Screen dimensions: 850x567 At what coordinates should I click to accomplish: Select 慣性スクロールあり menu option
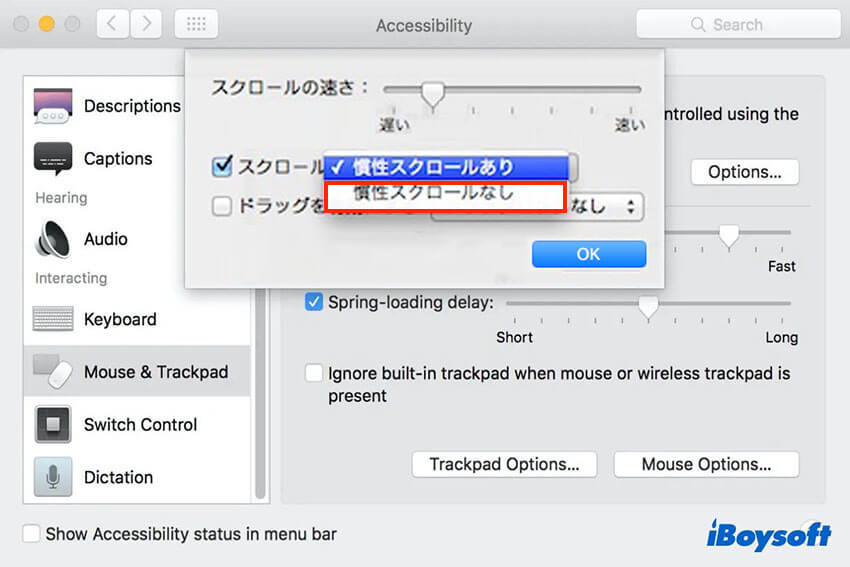[446, 167]
